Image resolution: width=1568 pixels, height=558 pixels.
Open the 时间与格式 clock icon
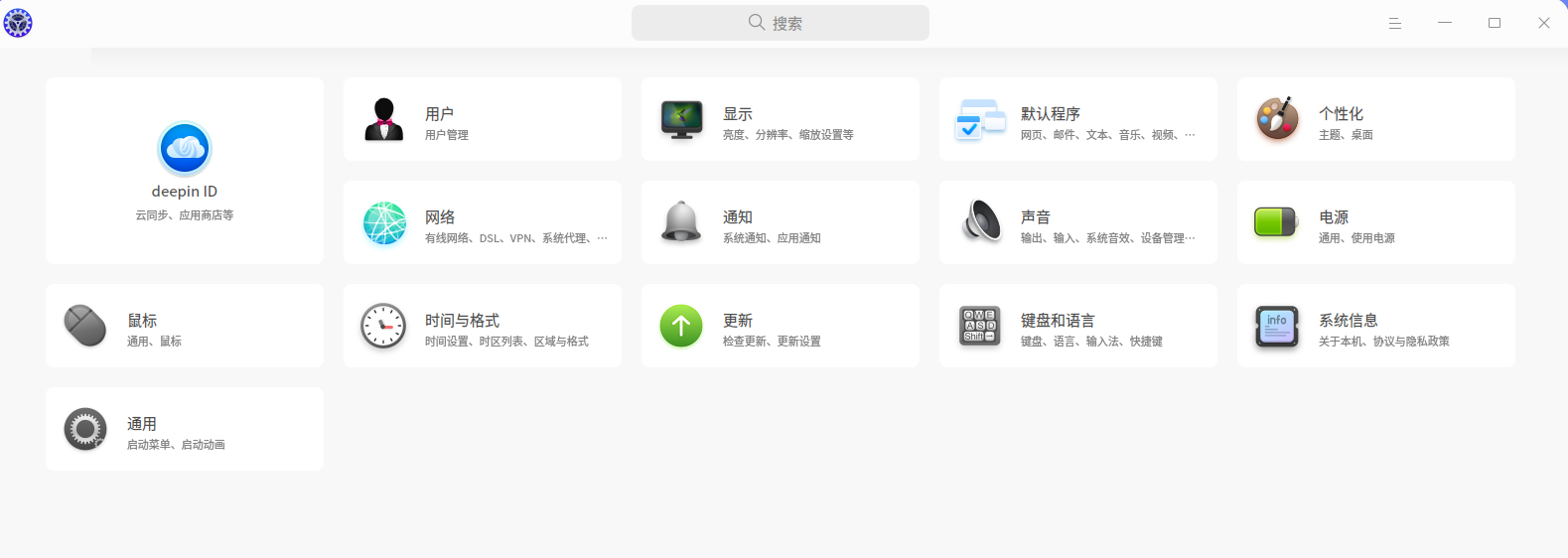point(383,326)
